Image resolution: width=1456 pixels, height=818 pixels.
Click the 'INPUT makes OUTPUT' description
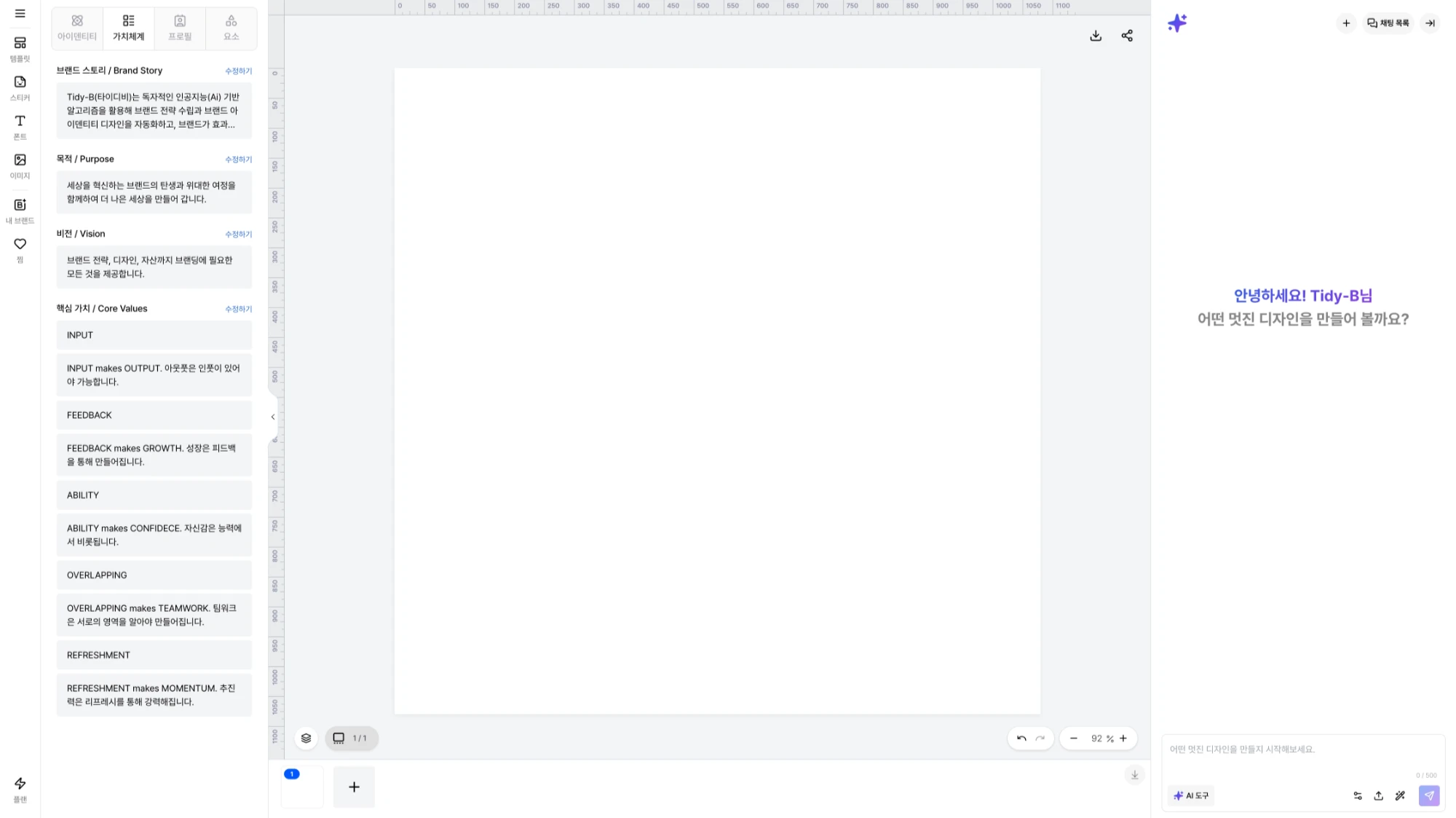pyautogui.click(x=154, y=375)
